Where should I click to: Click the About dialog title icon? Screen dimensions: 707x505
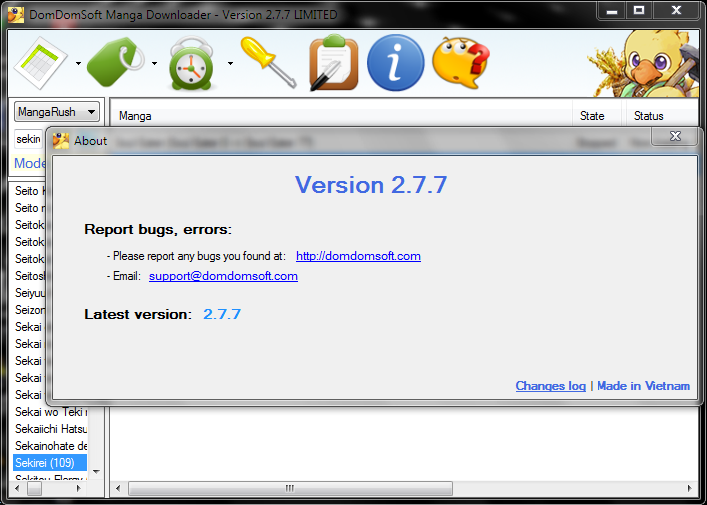coord(61,141)
